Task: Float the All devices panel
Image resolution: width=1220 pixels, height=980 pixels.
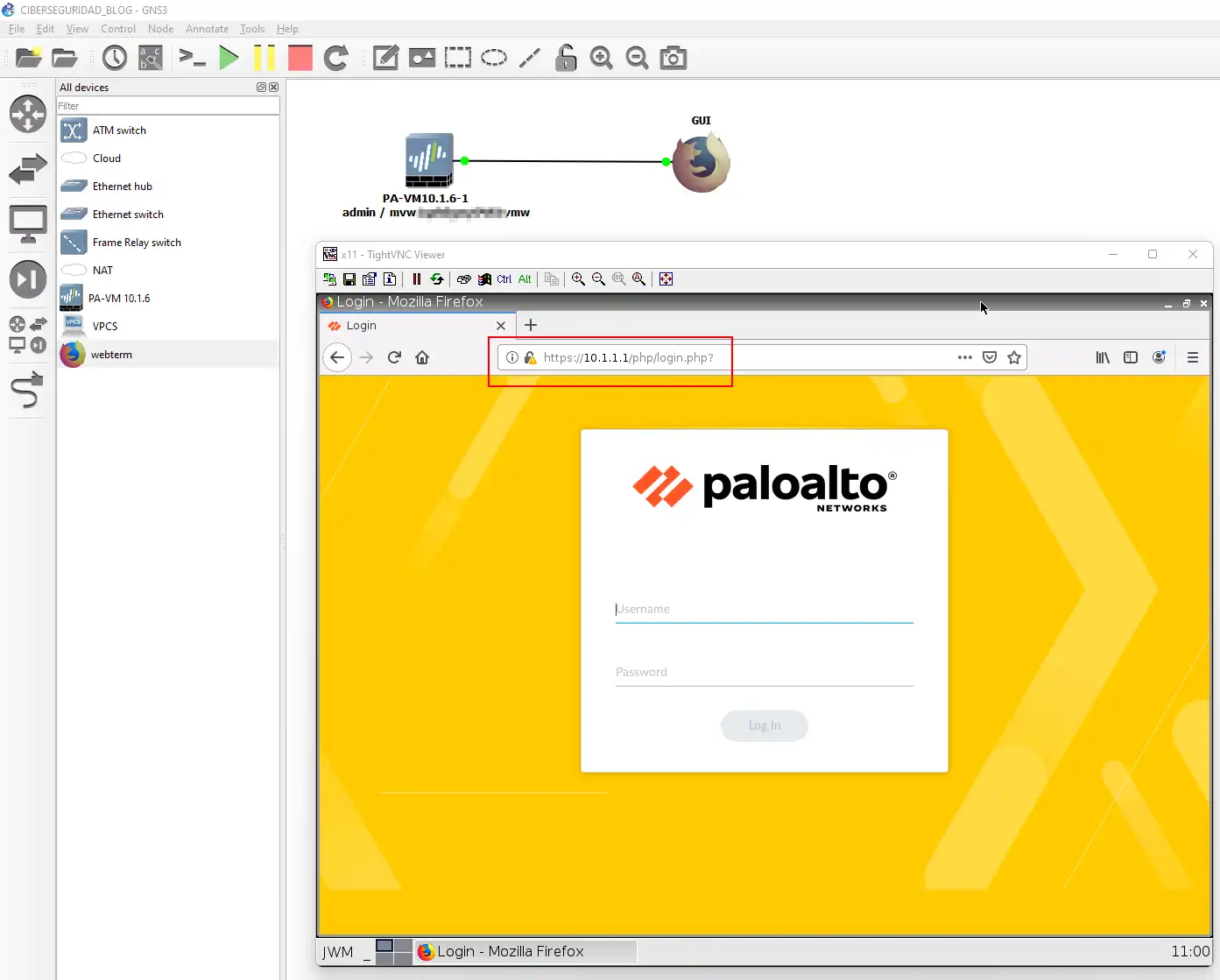Action: tap(261, 88)
